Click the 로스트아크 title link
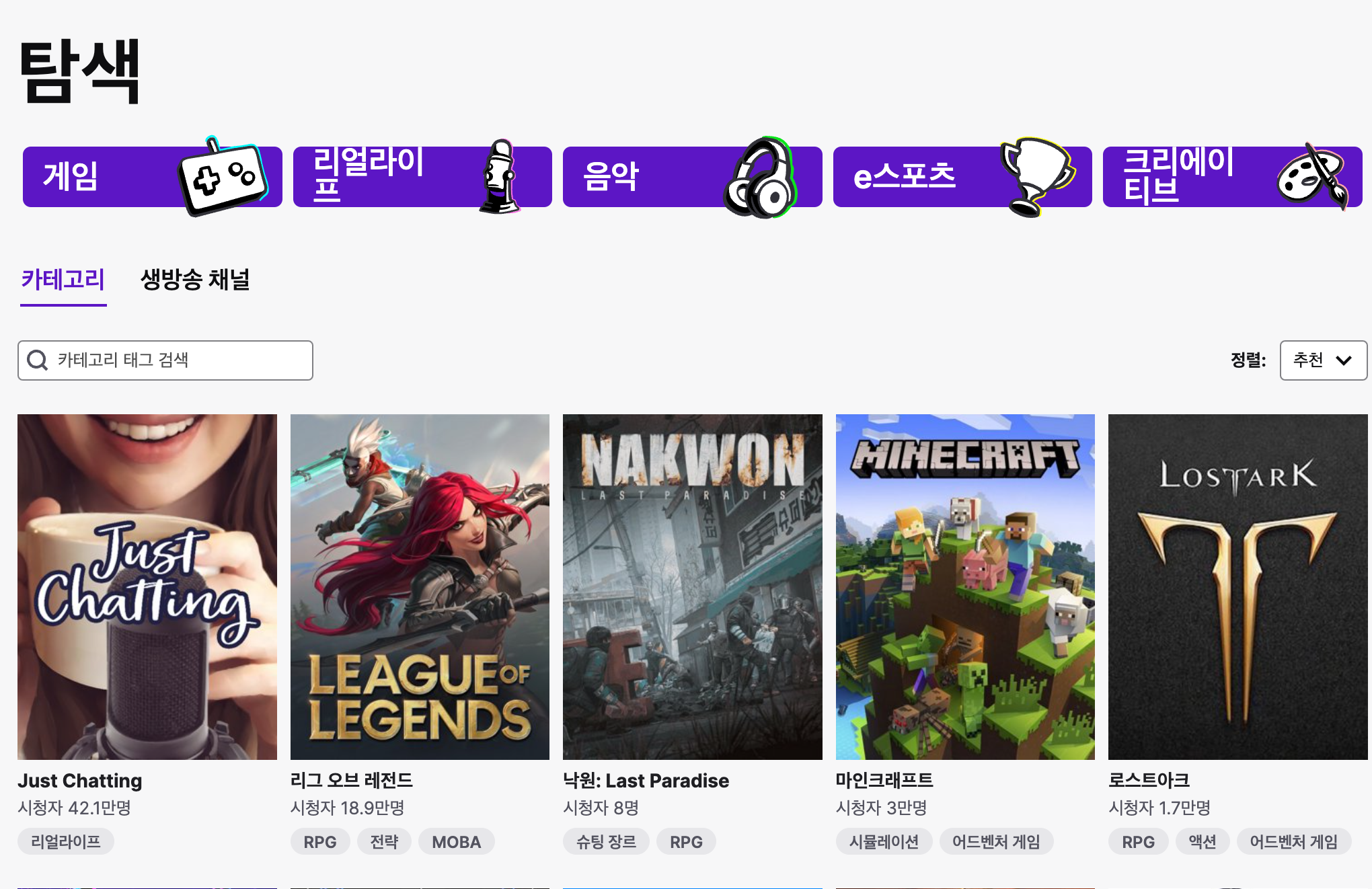The image size is (1372, 889). (1149, 780)
